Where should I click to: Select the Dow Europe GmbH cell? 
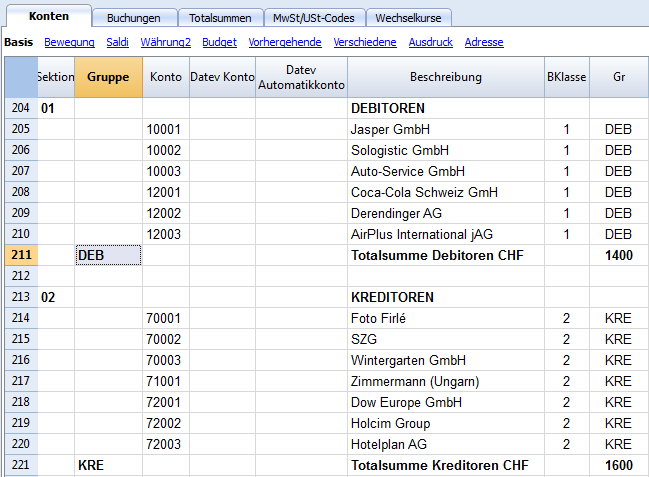click(x=446, y=402)
